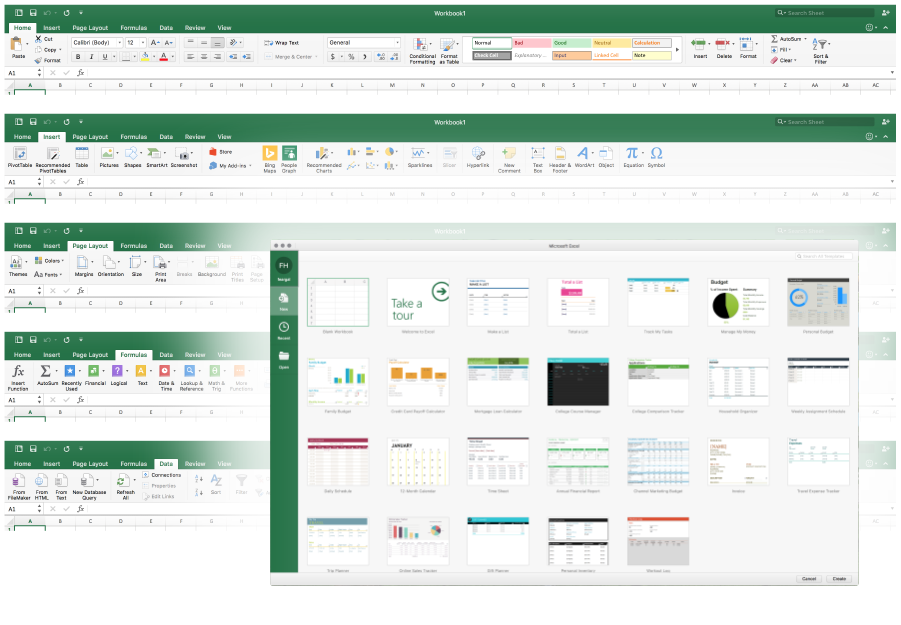
Task: Click the Bing Maps icon
Action: 269,153
